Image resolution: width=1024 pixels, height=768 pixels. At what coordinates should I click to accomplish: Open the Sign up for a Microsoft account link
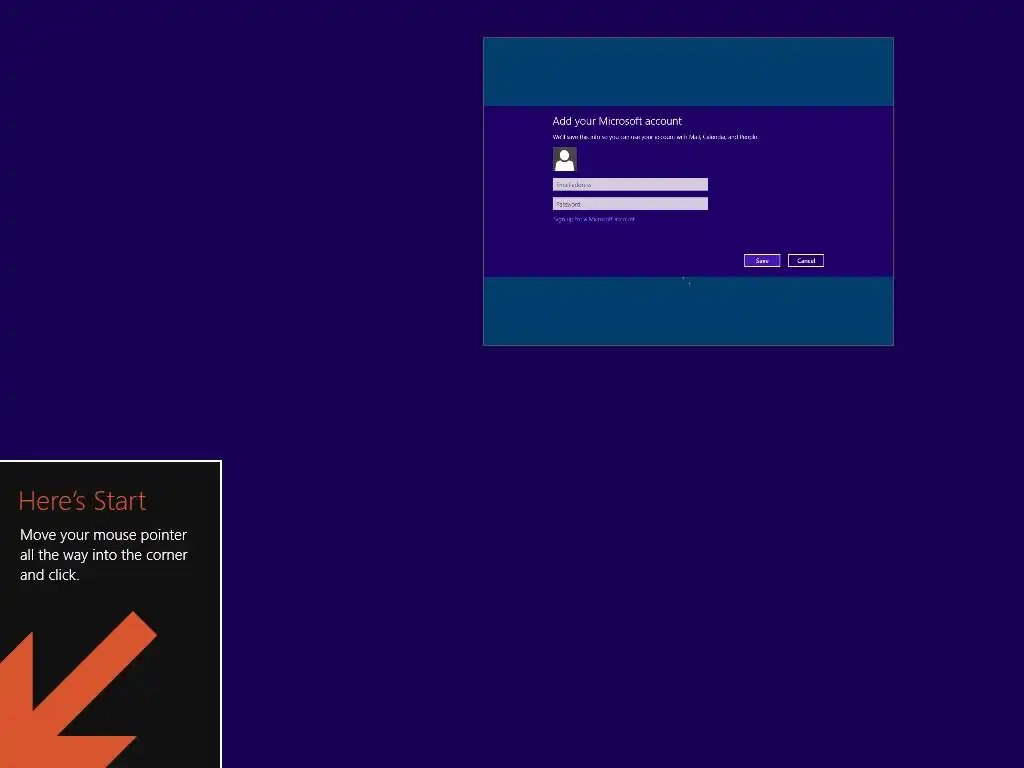pos(594,219)
